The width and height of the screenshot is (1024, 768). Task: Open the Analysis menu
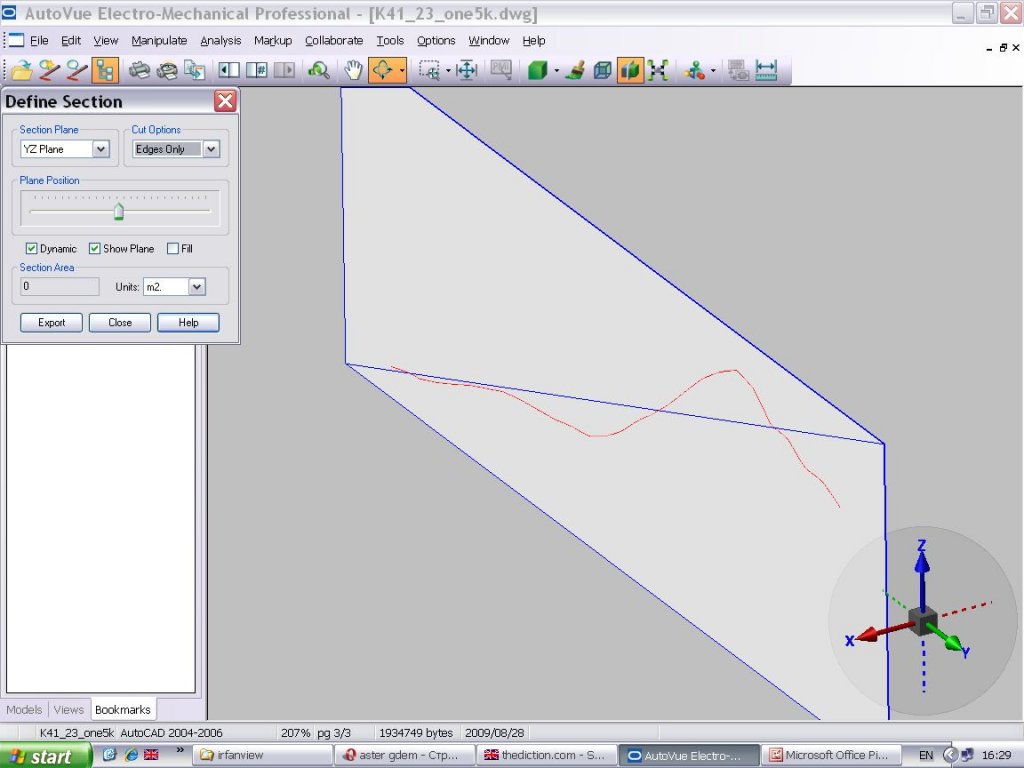(220, 41)
